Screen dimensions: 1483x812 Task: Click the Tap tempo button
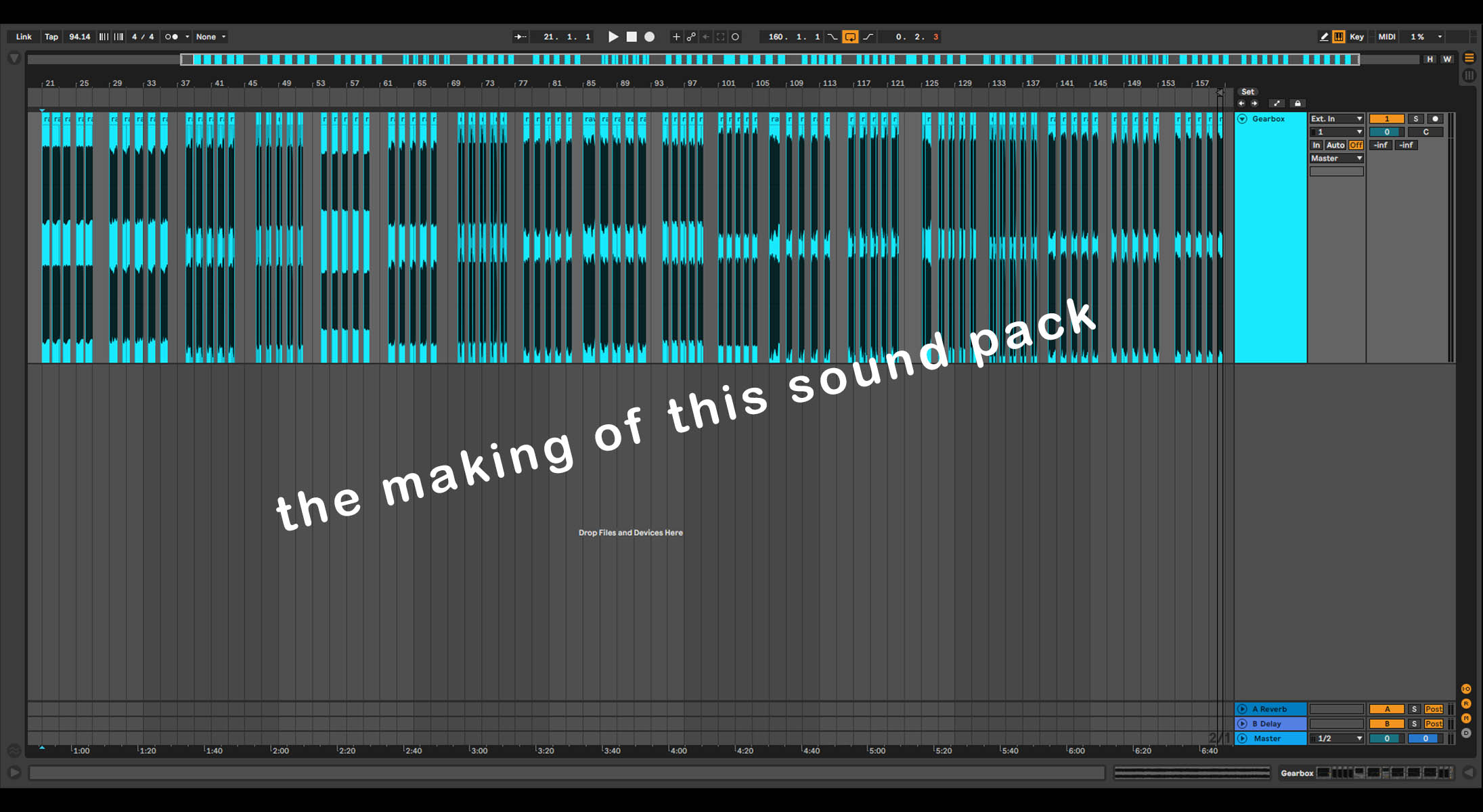coord(51,37)
